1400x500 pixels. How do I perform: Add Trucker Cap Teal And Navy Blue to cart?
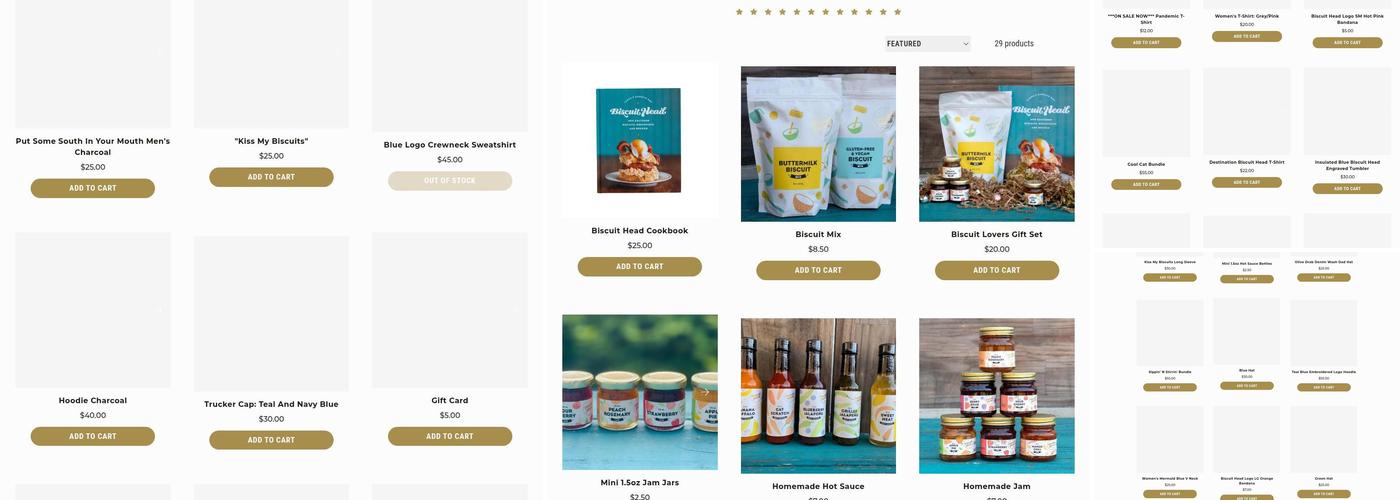271,440
